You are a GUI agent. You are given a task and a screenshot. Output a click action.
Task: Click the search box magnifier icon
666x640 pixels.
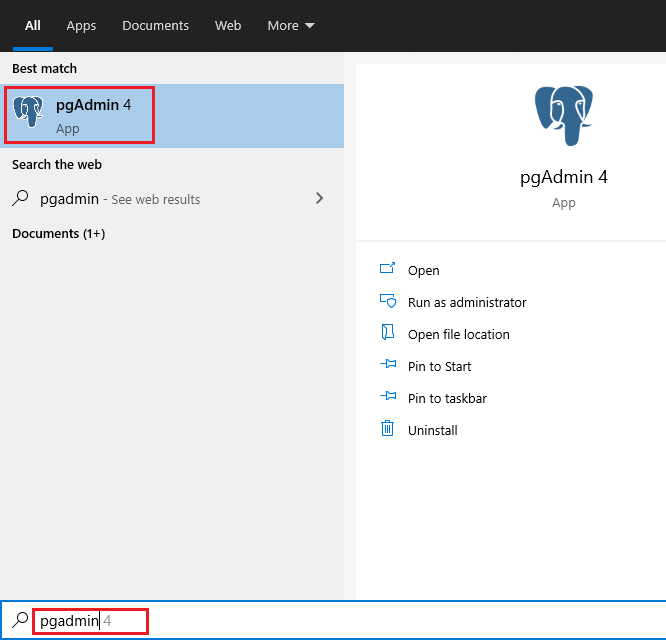tap(20, 620)
